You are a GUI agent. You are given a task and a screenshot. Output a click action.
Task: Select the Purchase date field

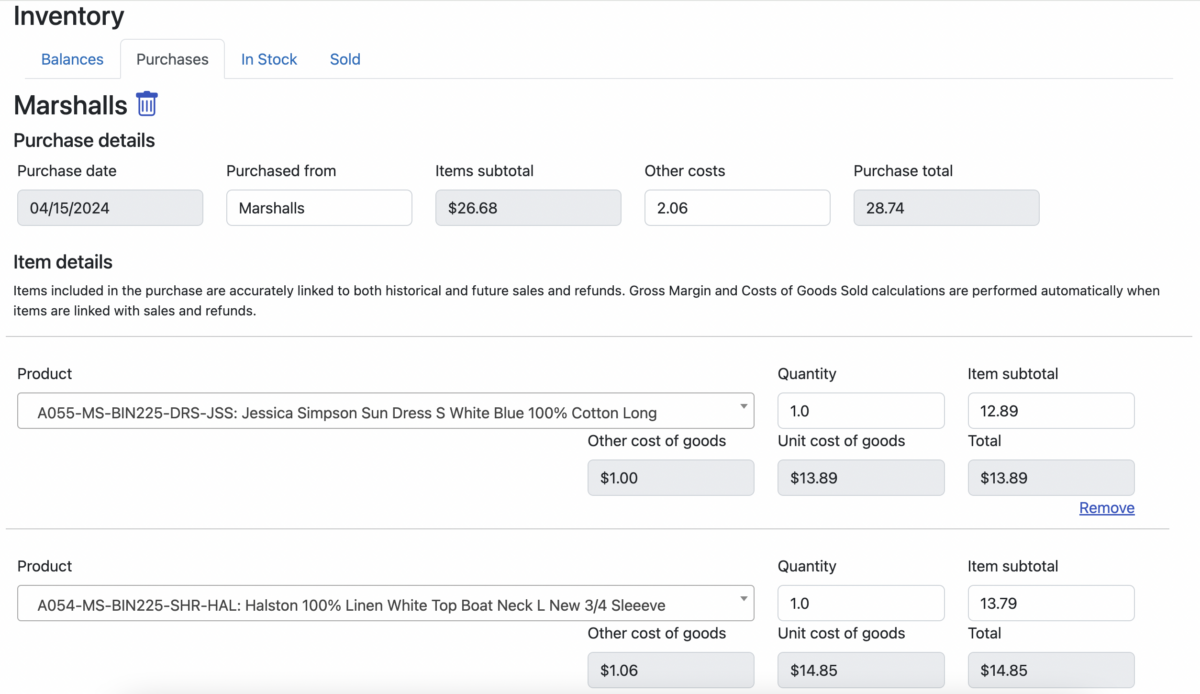tap(110, 207)
